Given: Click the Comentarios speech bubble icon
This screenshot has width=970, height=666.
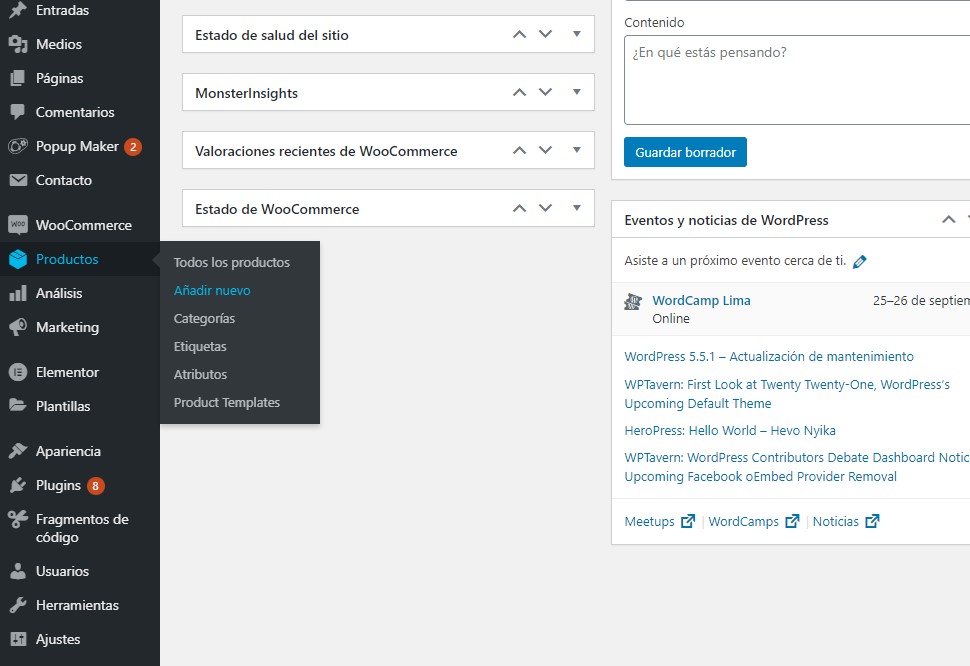Looking at the screenshot, I should (x=18, y=112).
